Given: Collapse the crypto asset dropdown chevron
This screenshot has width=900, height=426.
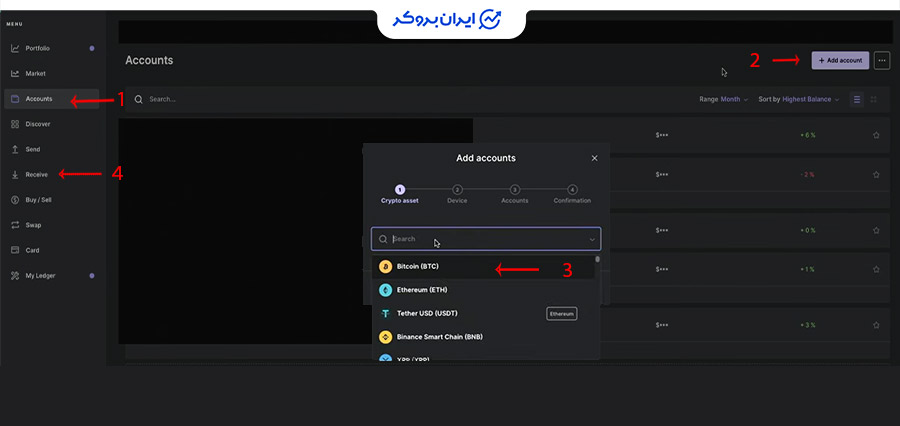Looking at the screenshot, I should tap(592, 239).
